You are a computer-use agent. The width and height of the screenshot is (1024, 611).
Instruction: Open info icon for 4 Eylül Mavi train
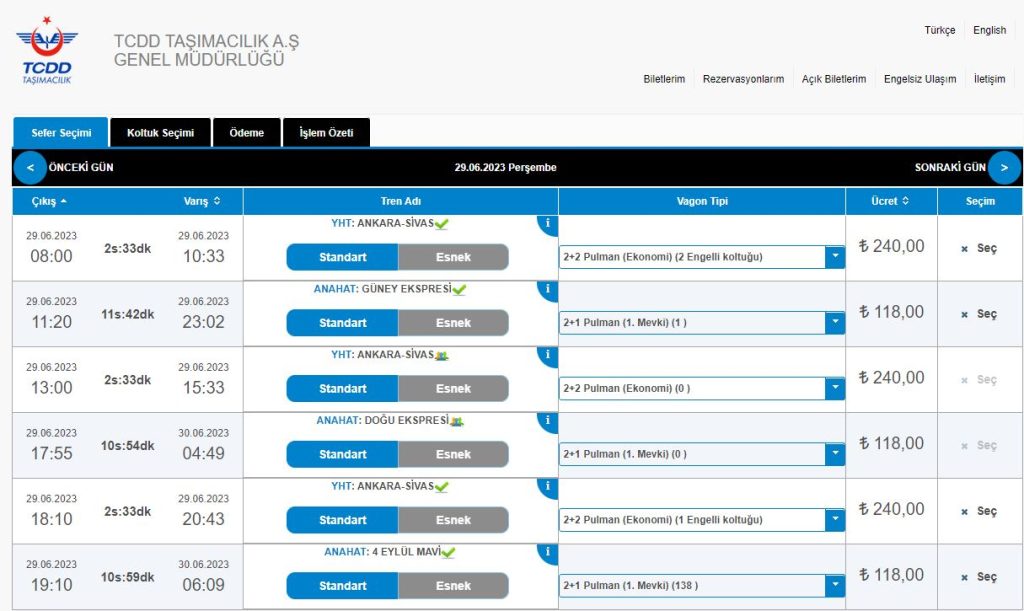click(x=548, y=552)
